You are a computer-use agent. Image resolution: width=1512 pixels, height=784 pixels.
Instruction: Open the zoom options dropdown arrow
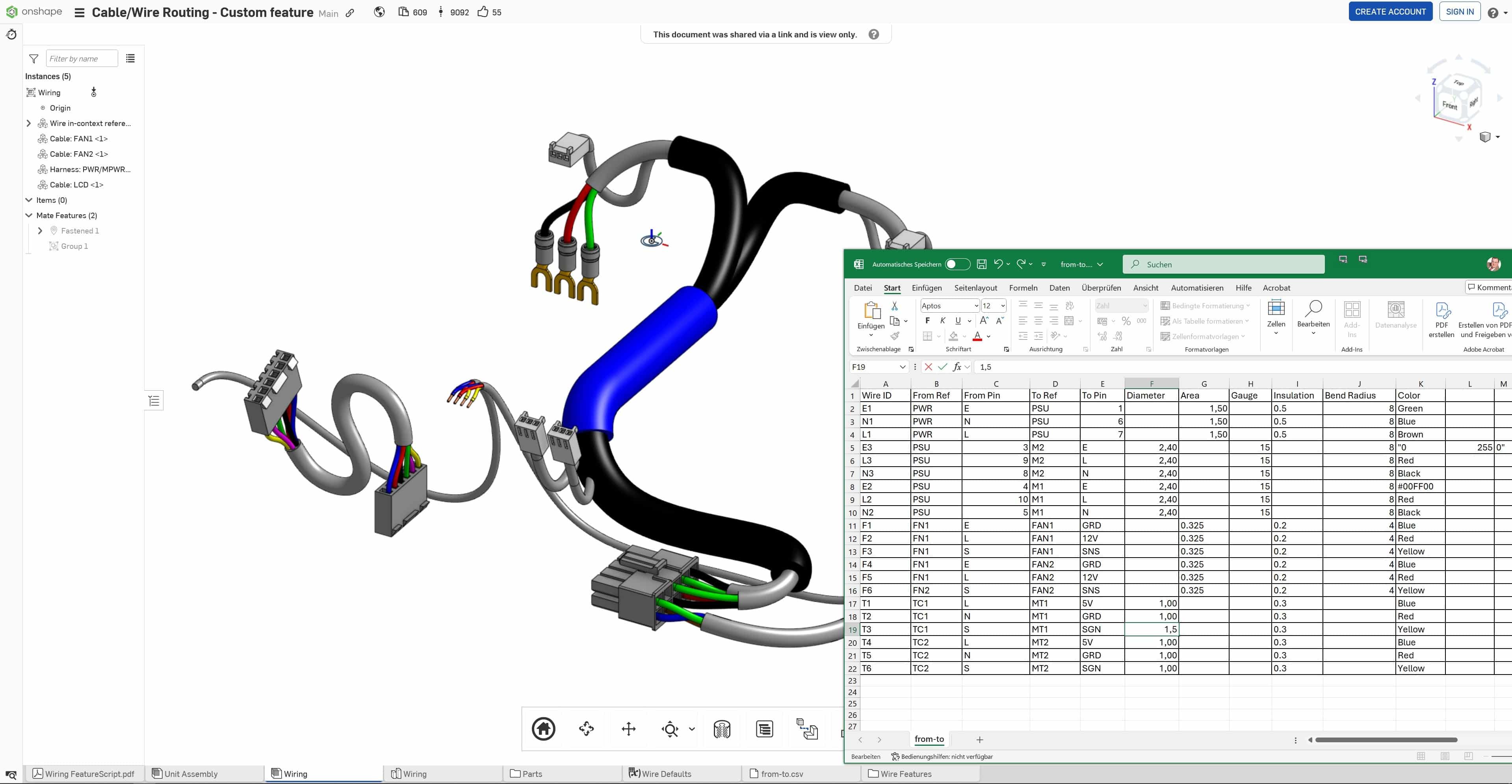691,729
